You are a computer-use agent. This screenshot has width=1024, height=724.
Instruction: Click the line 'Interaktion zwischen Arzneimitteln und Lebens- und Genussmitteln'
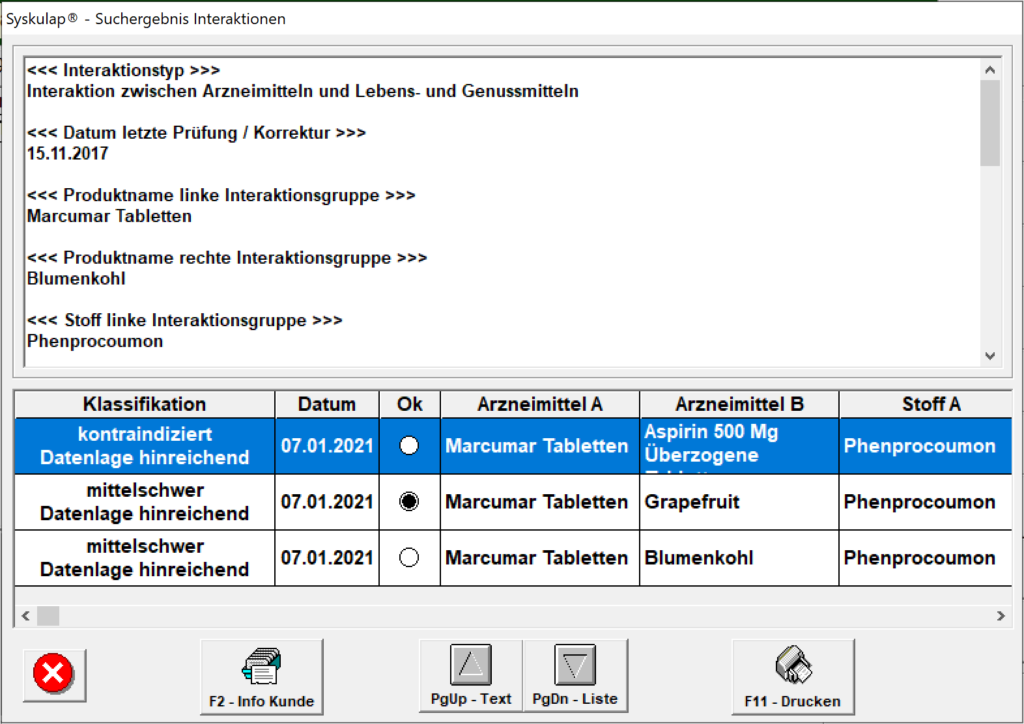[x=302, y=91]
